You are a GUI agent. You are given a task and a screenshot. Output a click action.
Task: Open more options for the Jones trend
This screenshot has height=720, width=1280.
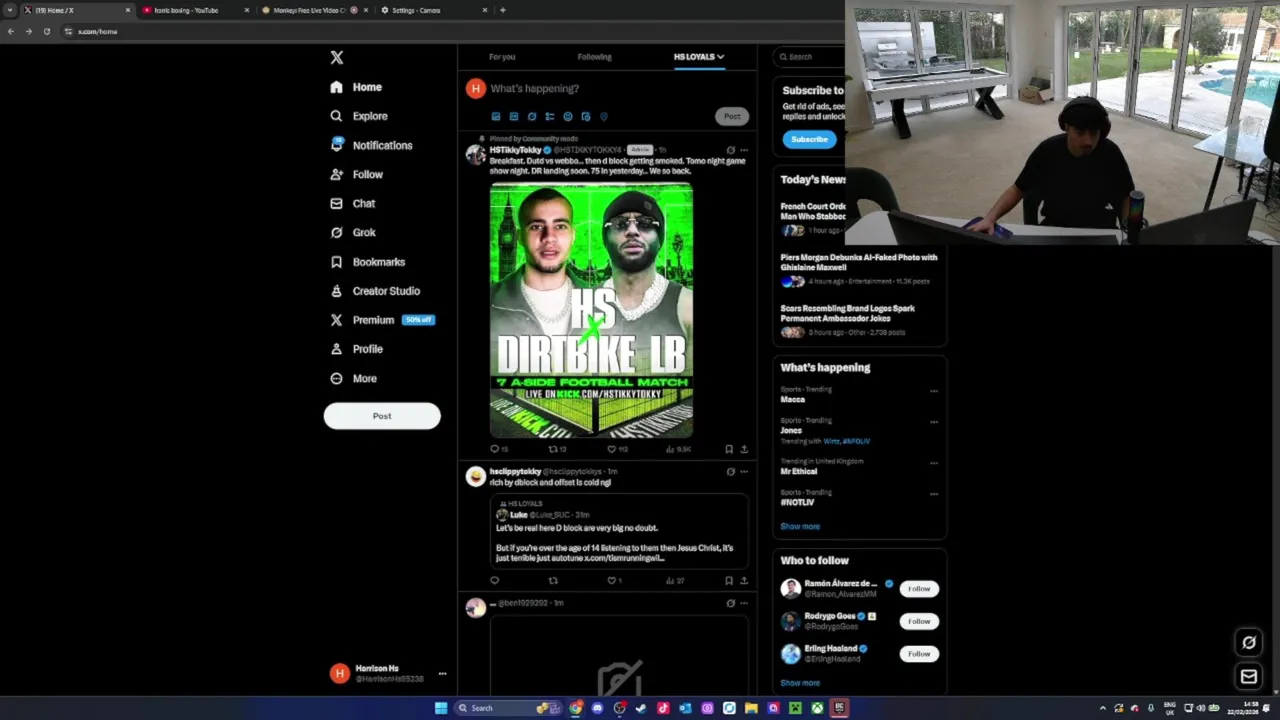click(x=933, y=422)
